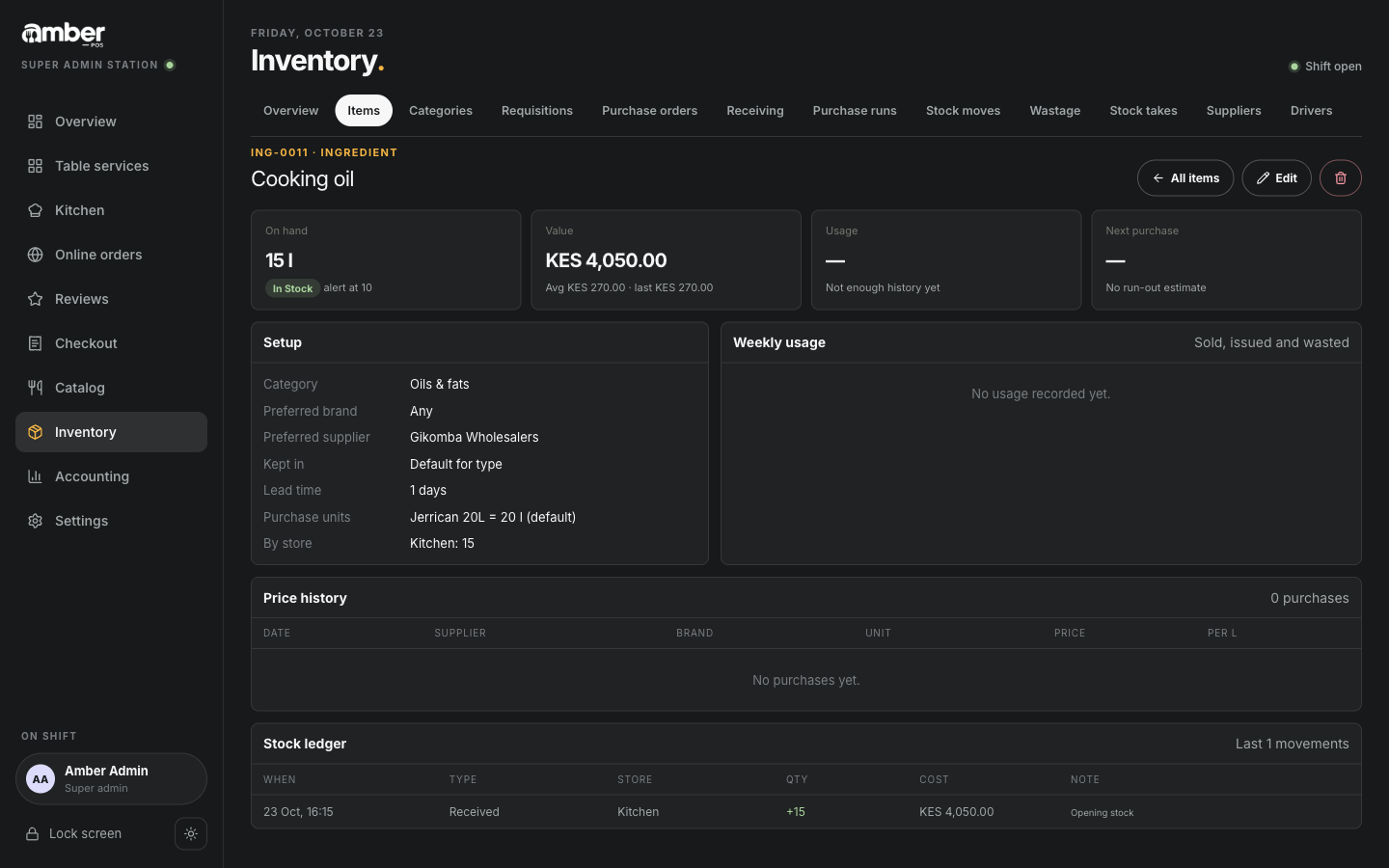Open the Purchase runs tab
The width and height of the screenshot is (1389, 868).
[855, 111]
